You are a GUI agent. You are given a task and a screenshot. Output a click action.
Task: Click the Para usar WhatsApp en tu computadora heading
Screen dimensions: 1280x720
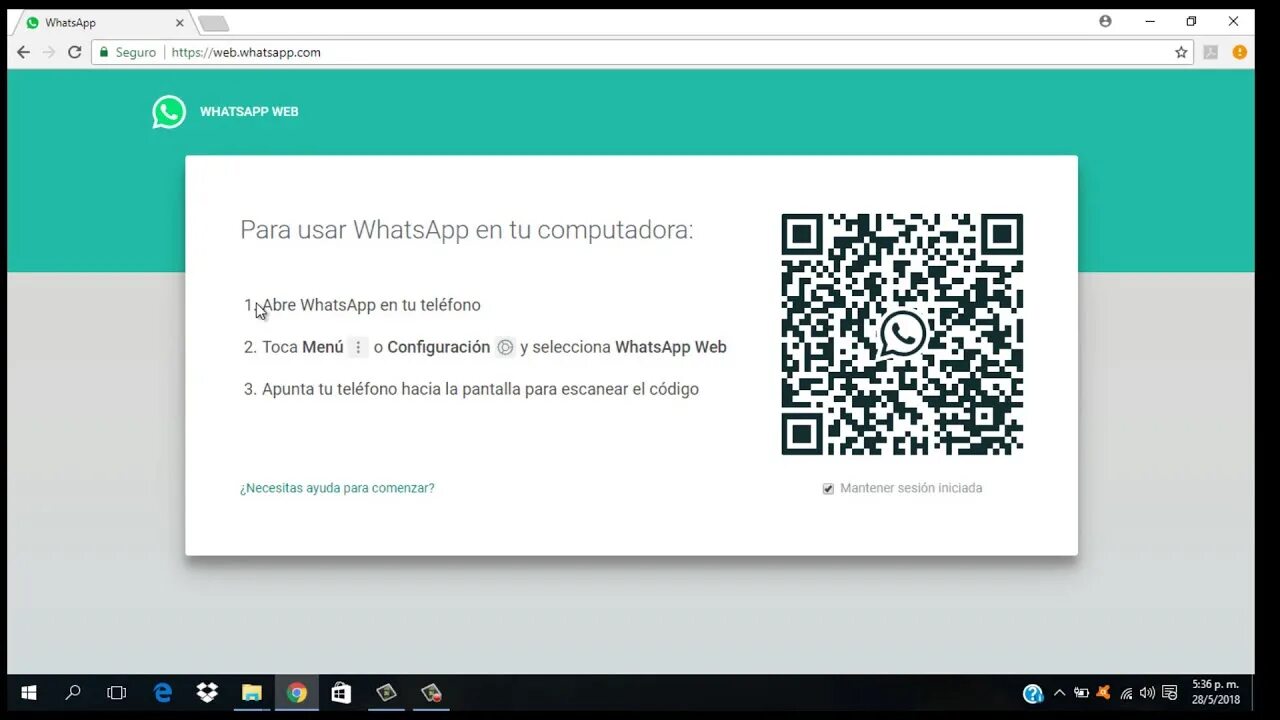pyautogui.click(x=467, y=230)
